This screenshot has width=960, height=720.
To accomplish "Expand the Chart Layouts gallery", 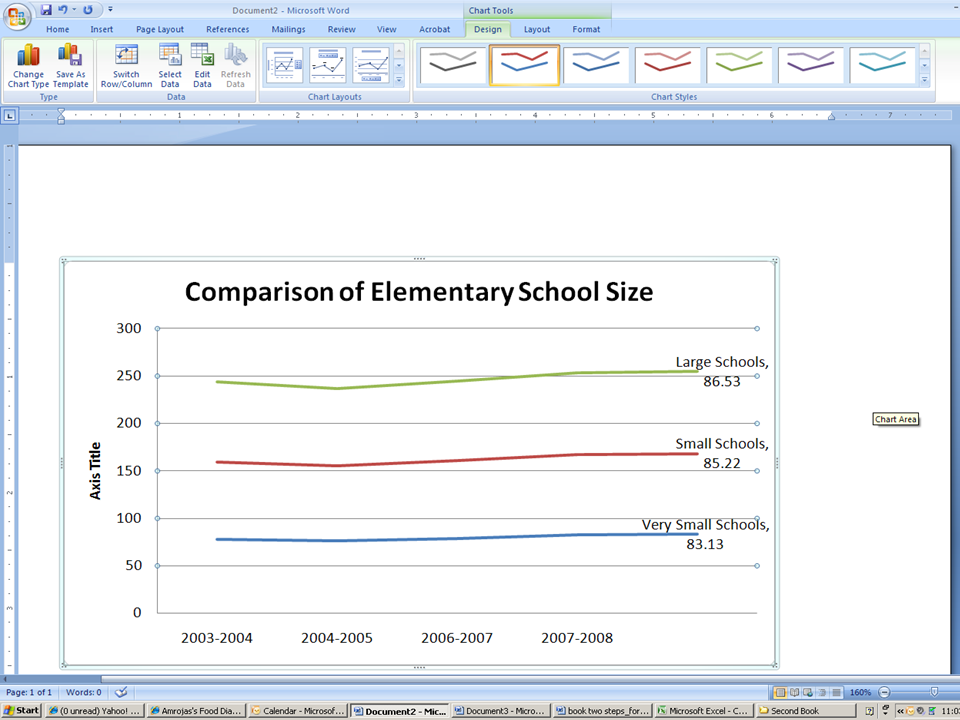I will 399,80.
